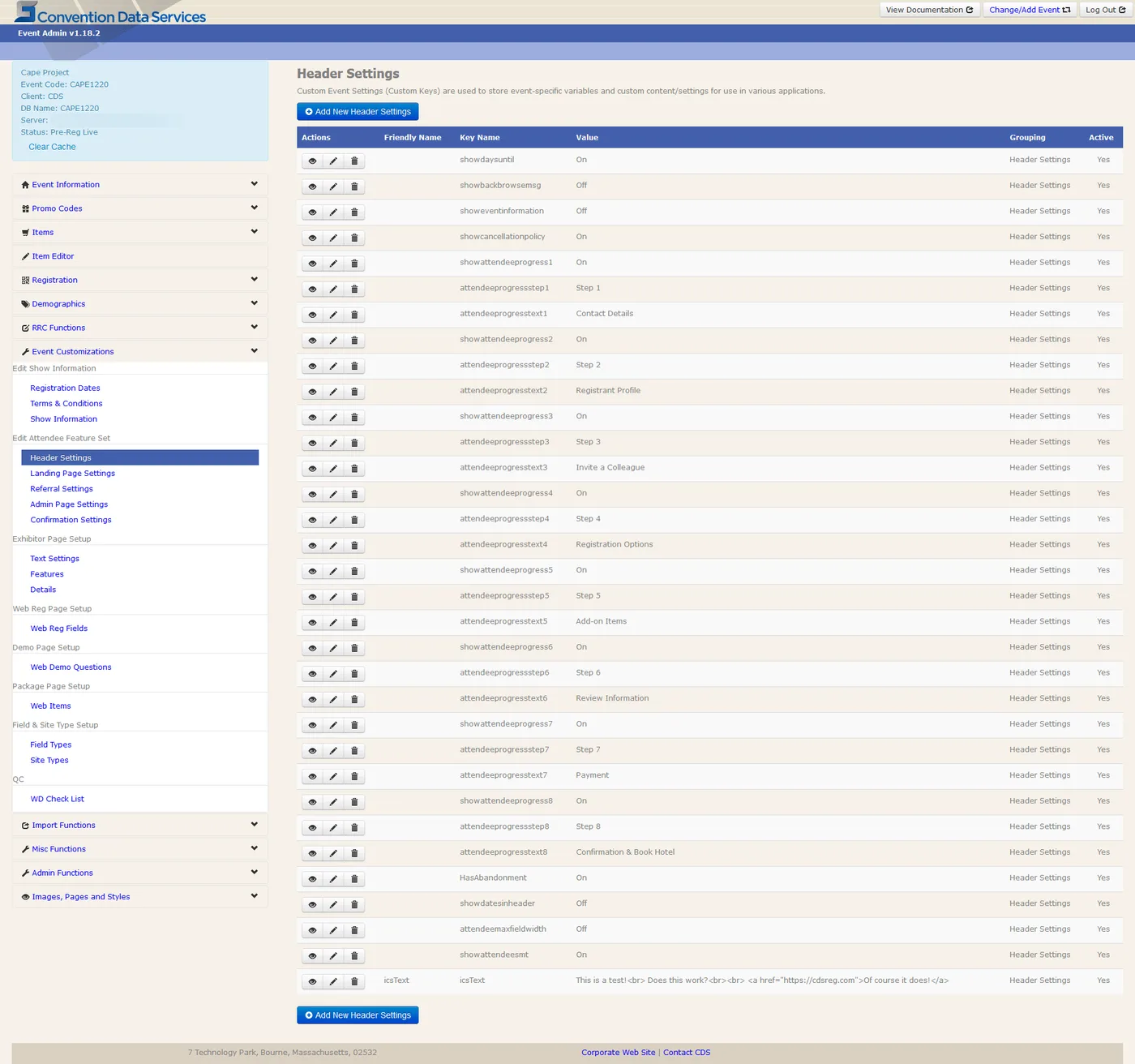Screen dimensions: 1135x1064
Task: Open Contact CDS footer link
Action: point(687,1053)
